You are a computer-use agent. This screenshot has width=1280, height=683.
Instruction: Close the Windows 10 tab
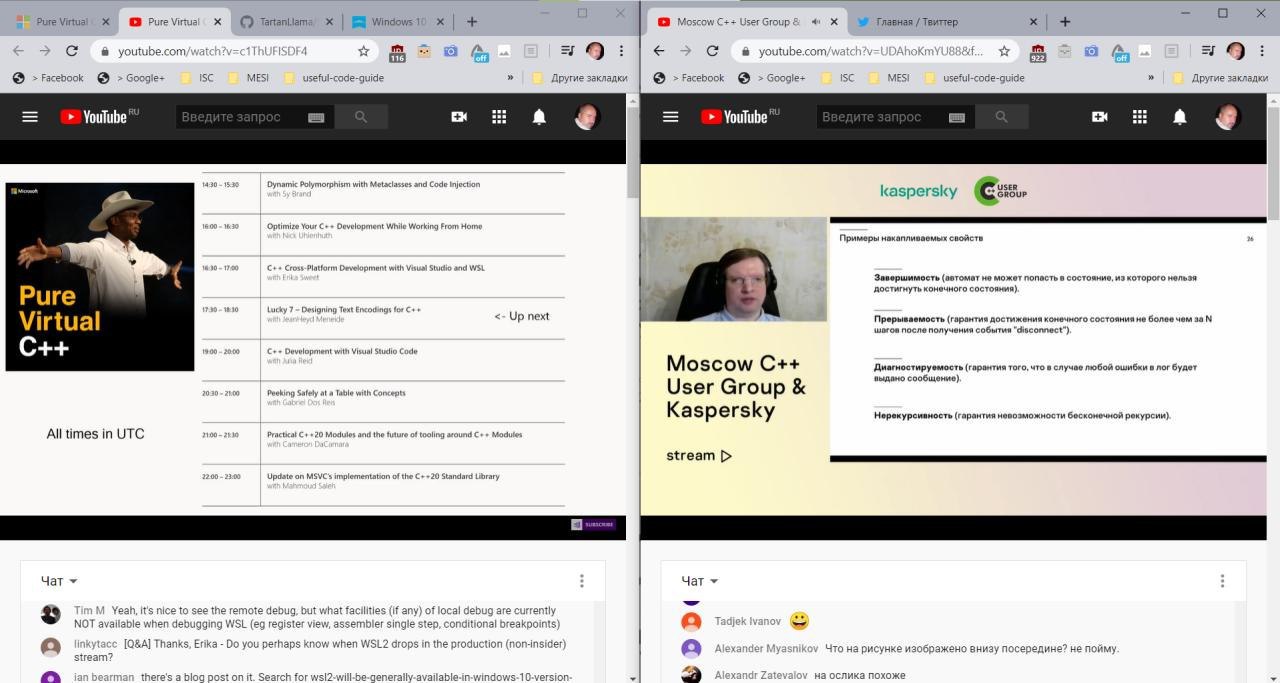click(440, 21)
